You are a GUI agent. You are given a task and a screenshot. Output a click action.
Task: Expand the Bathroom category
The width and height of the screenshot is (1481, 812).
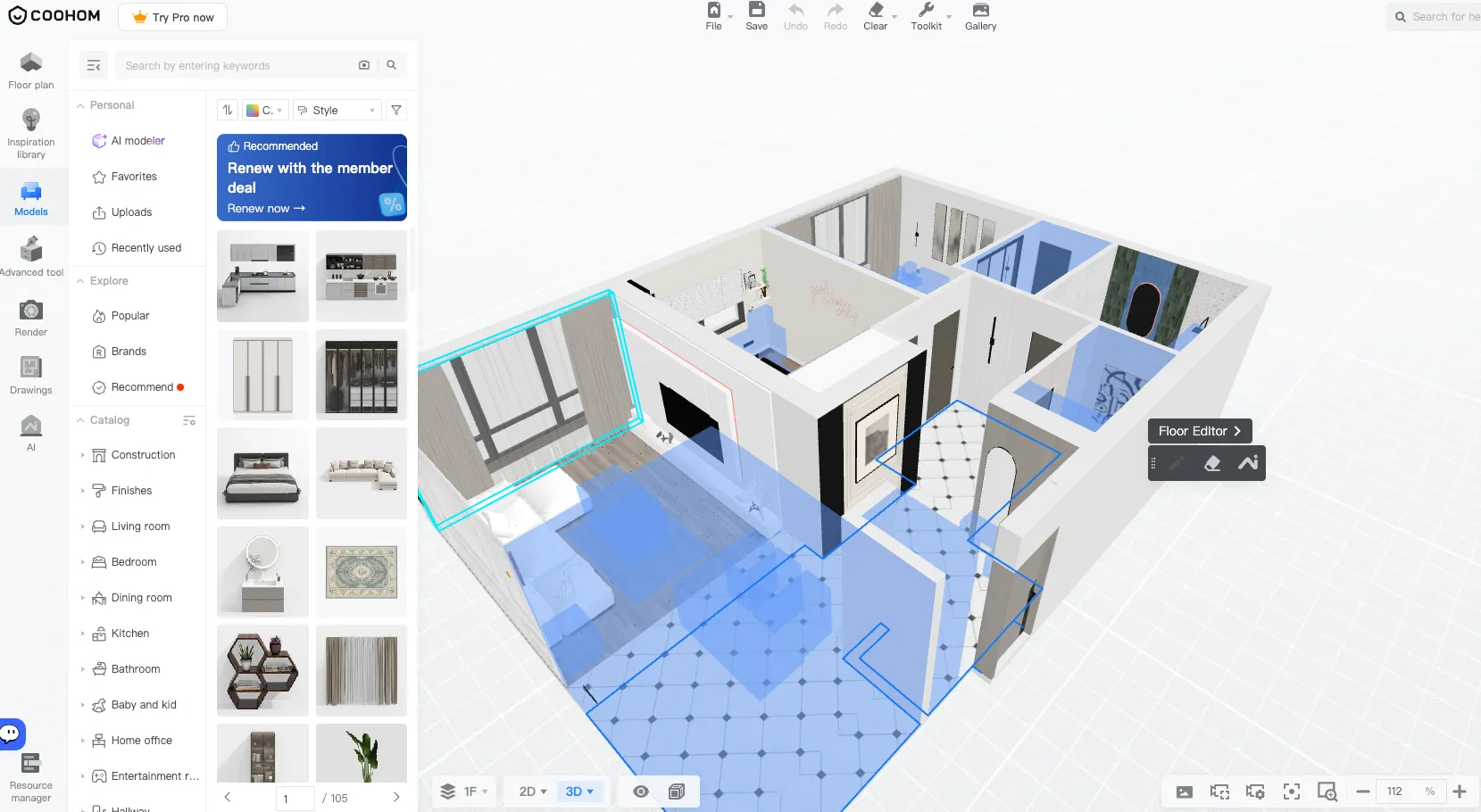pos(83,669)
